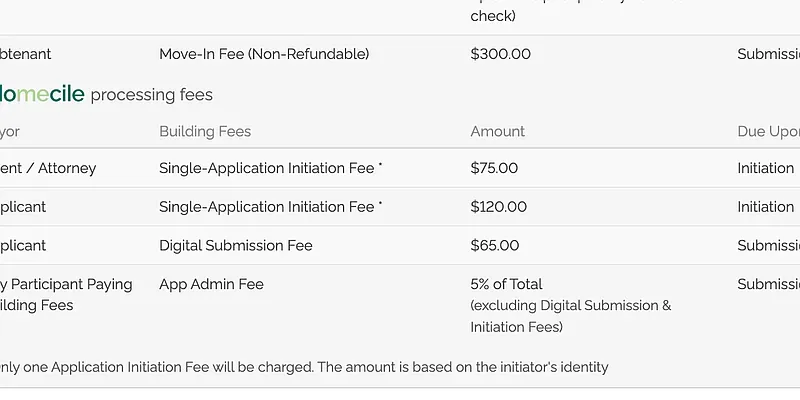
Task: Click the $120.00 amount
Action: [x=498, y=207]
